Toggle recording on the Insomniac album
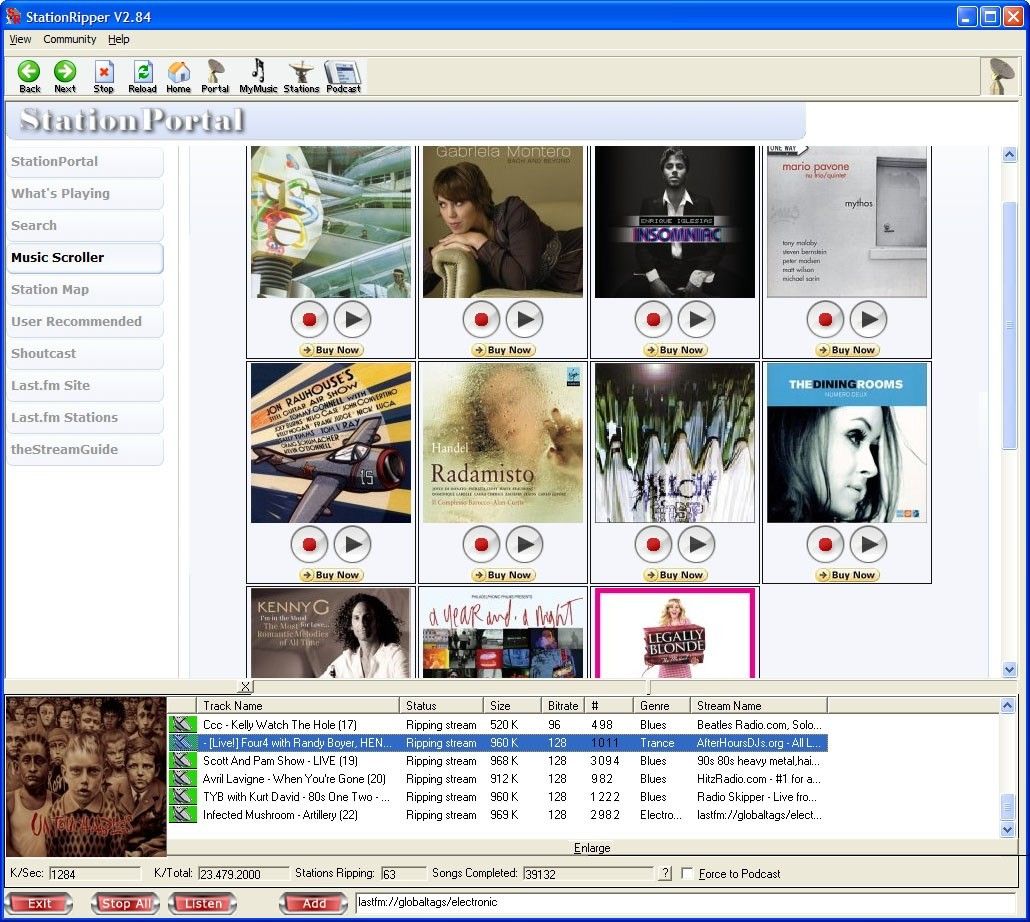Image resolution: width=1030 pixels, height=922 pixels. [x=653, y=319]
